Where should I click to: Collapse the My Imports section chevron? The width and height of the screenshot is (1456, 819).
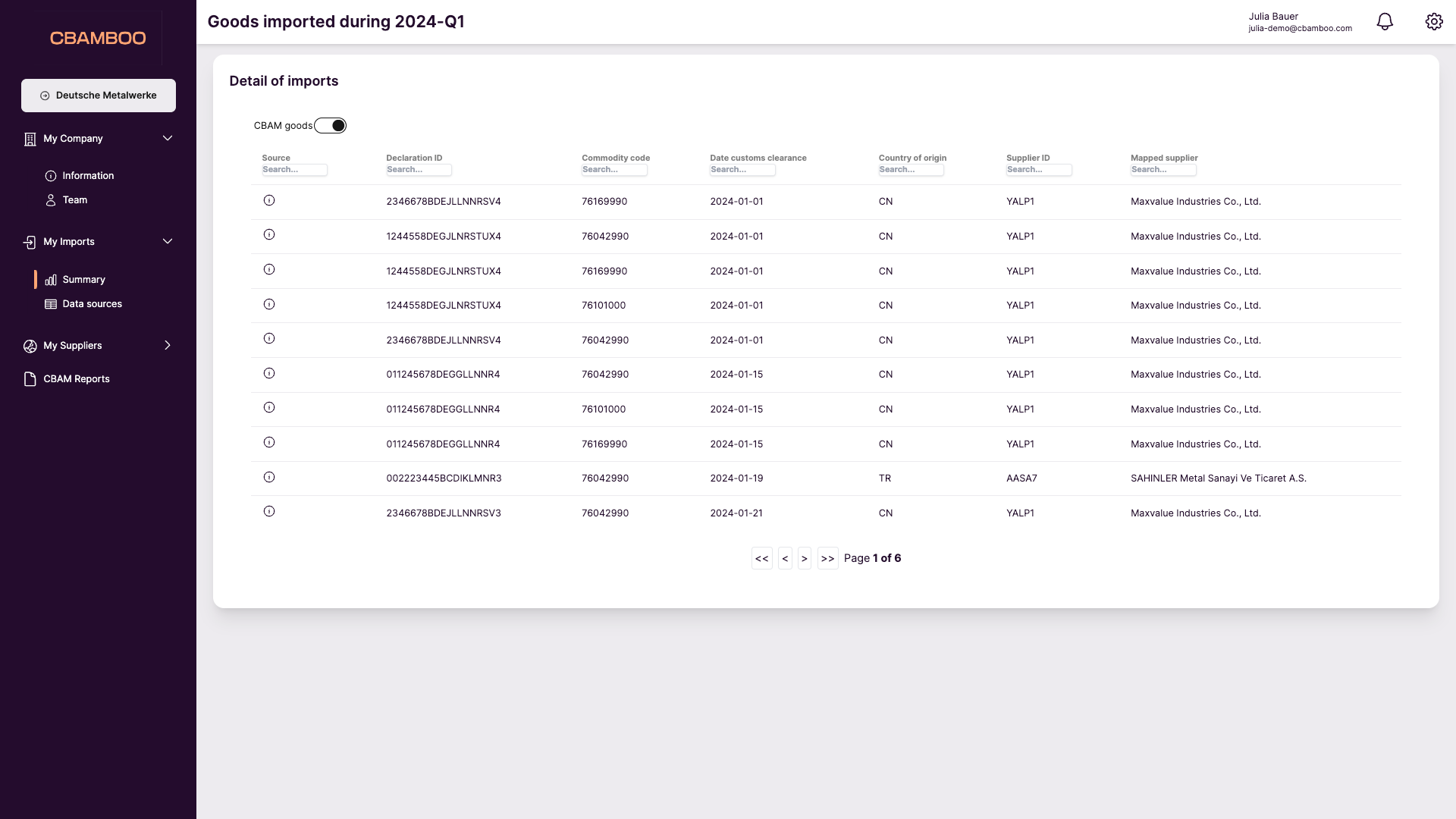tap(168, 242)
